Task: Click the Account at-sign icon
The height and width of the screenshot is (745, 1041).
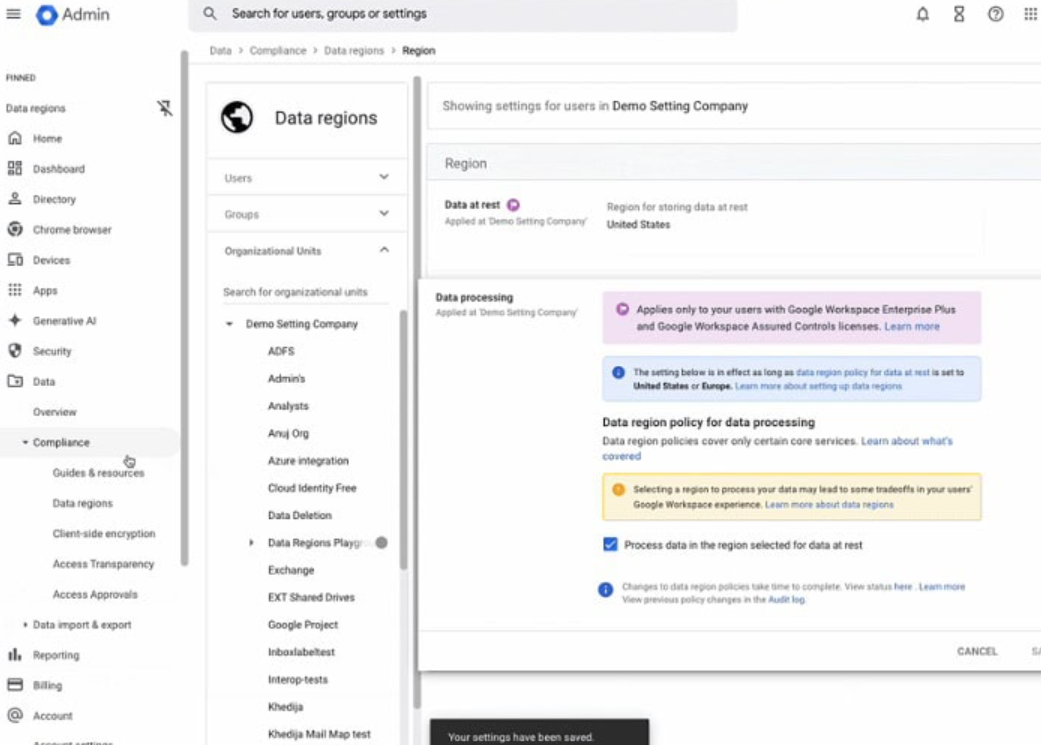Action: (15, 715)
